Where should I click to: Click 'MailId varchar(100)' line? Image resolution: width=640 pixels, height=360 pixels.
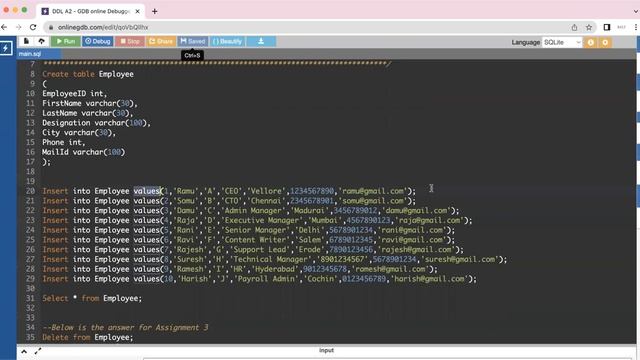click(83, 152)
